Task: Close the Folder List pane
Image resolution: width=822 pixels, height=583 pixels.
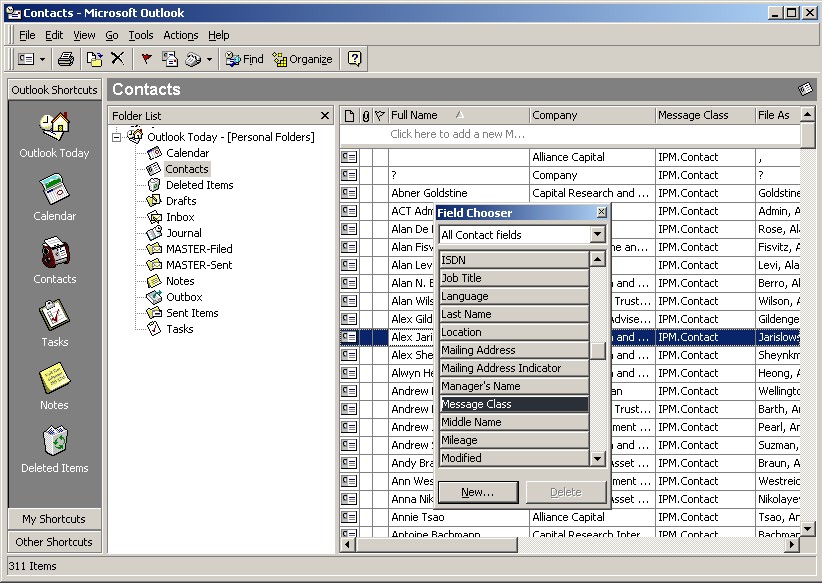Action: (325, 115)
